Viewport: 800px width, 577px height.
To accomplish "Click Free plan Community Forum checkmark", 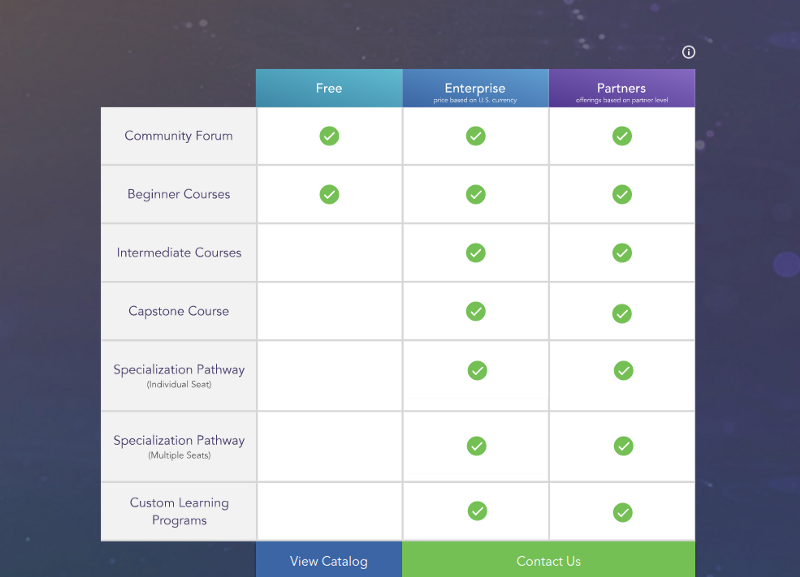I will coord(329,136).
